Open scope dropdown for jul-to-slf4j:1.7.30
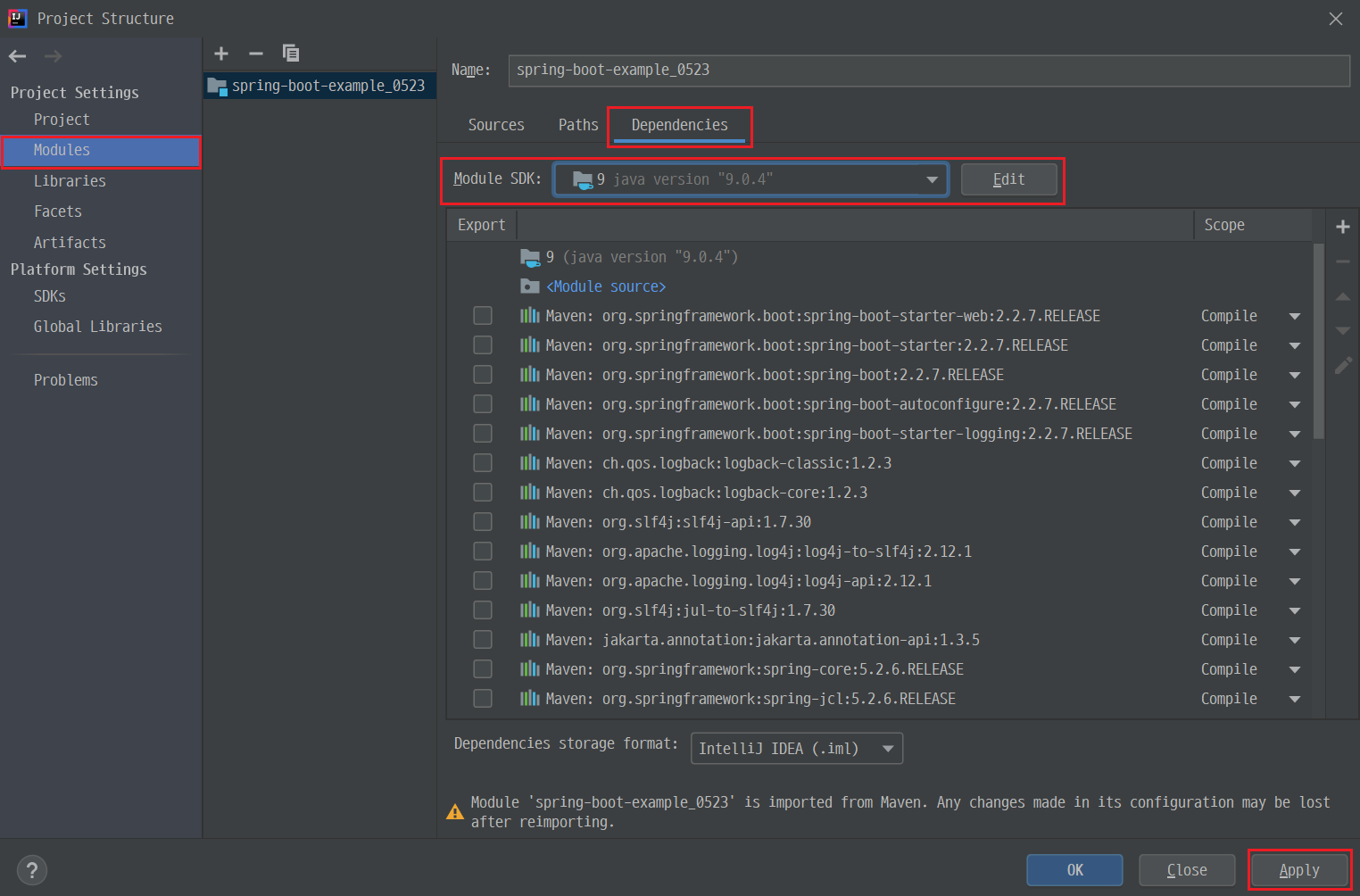 [x=1295, y=610]
